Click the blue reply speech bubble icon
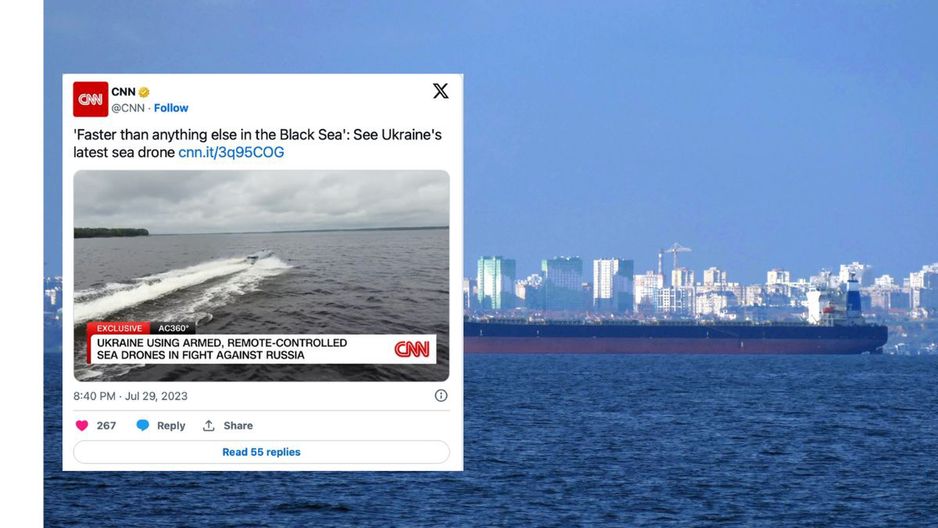Viewport: 938px width, 528px height. coord(142,426)
